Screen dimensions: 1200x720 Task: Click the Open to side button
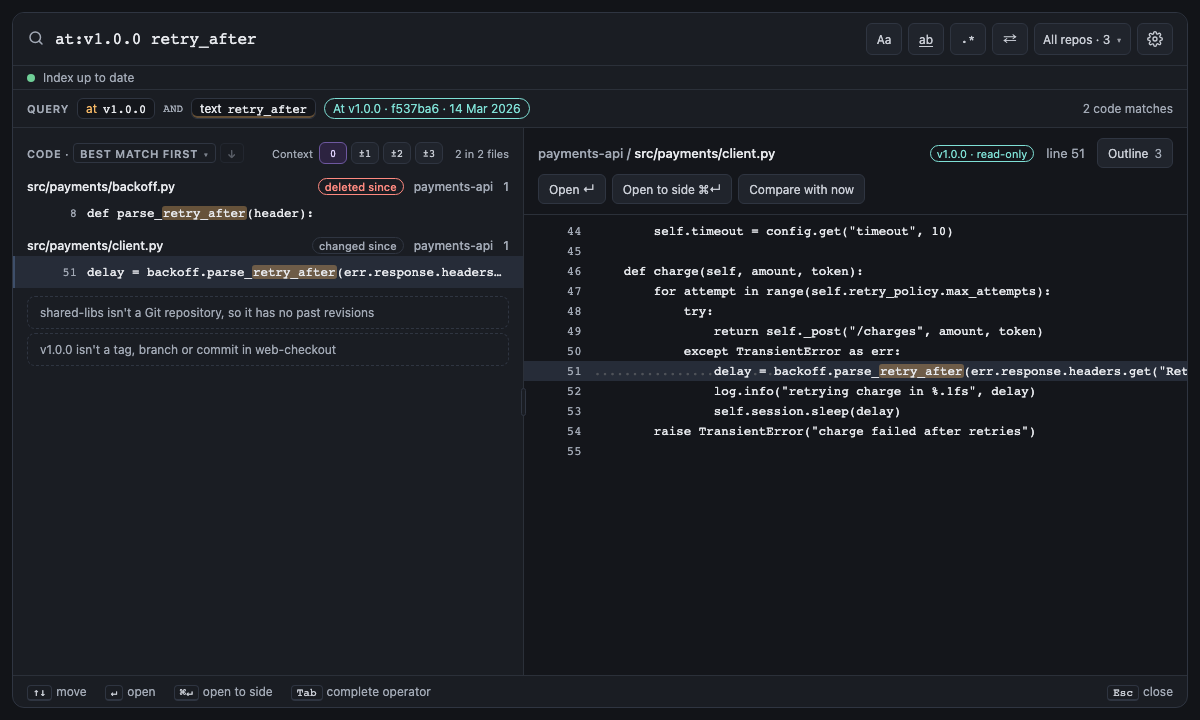click(x=672, y=189)
